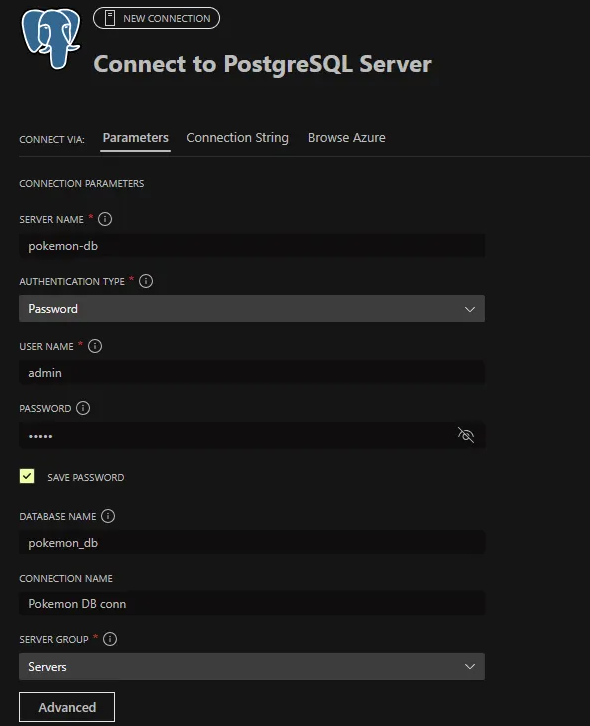Click the Connect to PostgreSQL Server heading
590x726 pixels.
pos(263,64)
